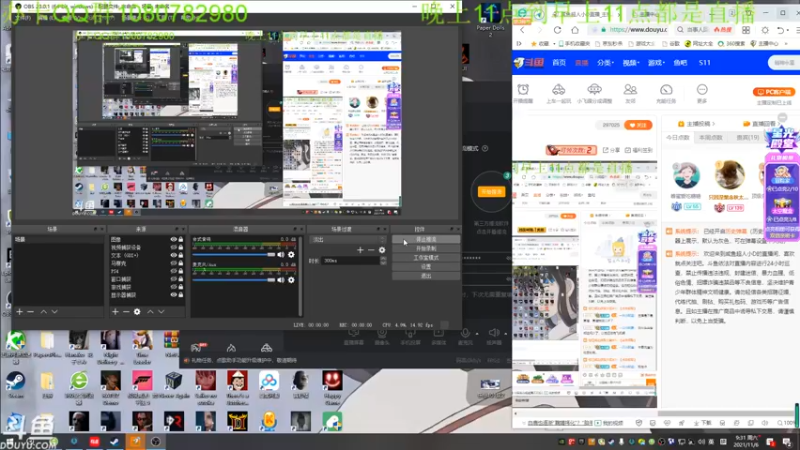Image resolution: width=800 pixels, height=450 pixels.
Task: Toggle visibility of 显示器捕获 source
Action: (x=173, y=295)
